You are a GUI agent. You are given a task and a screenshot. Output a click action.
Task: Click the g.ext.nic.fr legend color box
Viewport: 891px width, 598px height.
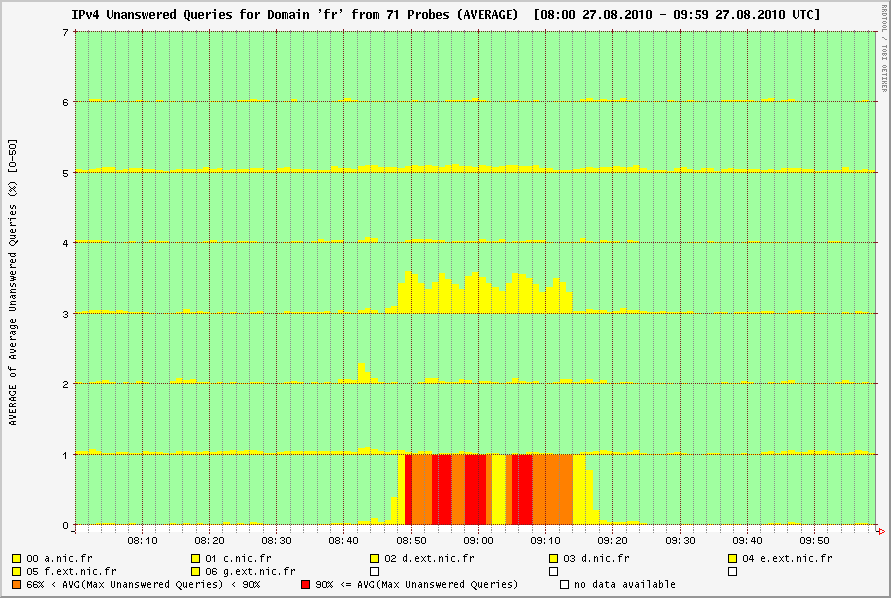click(196, 571)
